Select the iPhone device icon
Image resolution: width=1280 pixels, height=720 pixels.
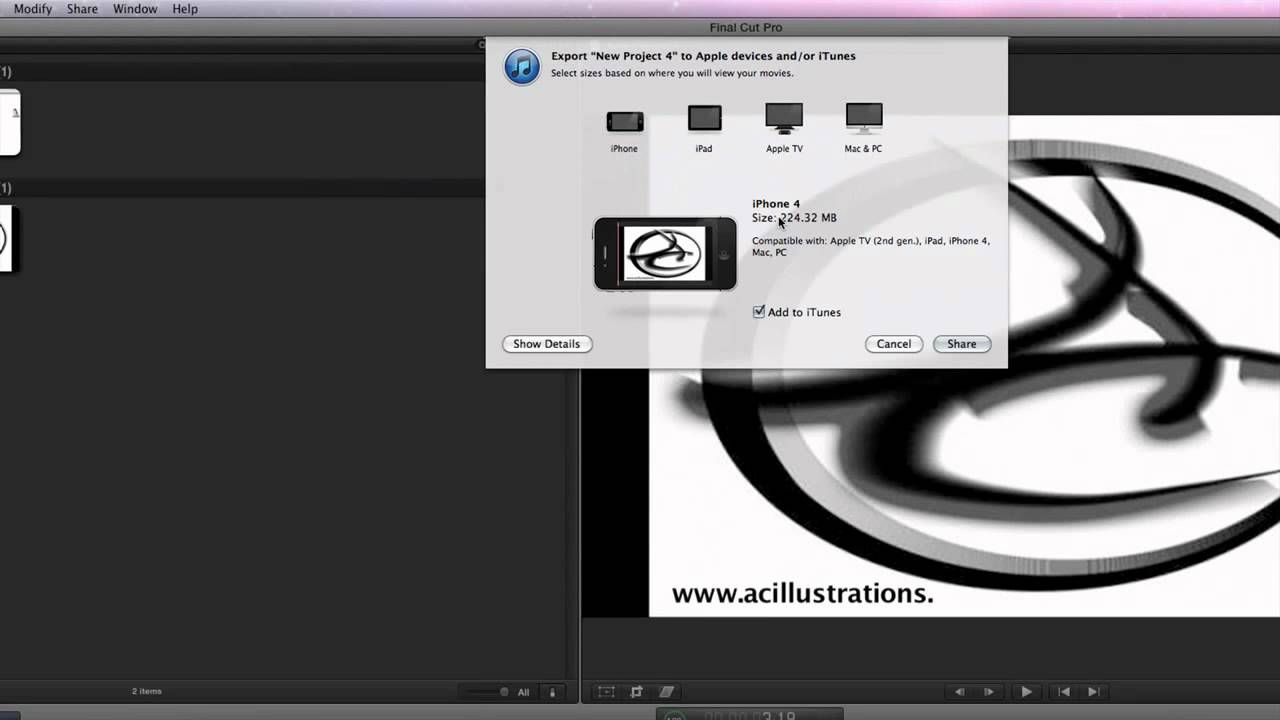[624, 122]
